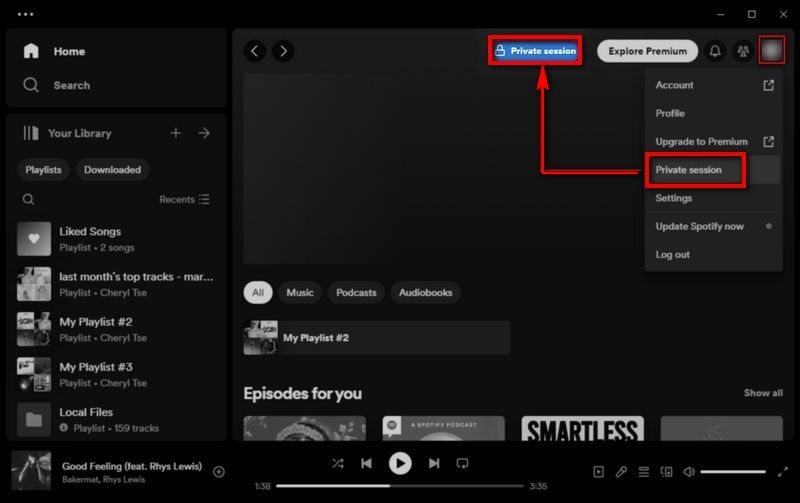Open Now Playing view icon

click(x=598, y=472)
